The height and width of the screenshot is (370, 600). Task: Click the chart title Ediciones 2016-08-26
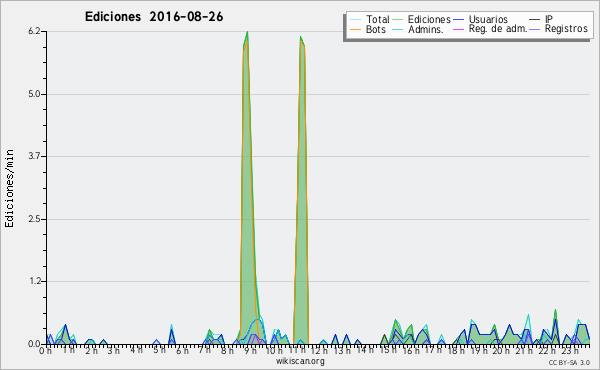click(x=154, y=17)
